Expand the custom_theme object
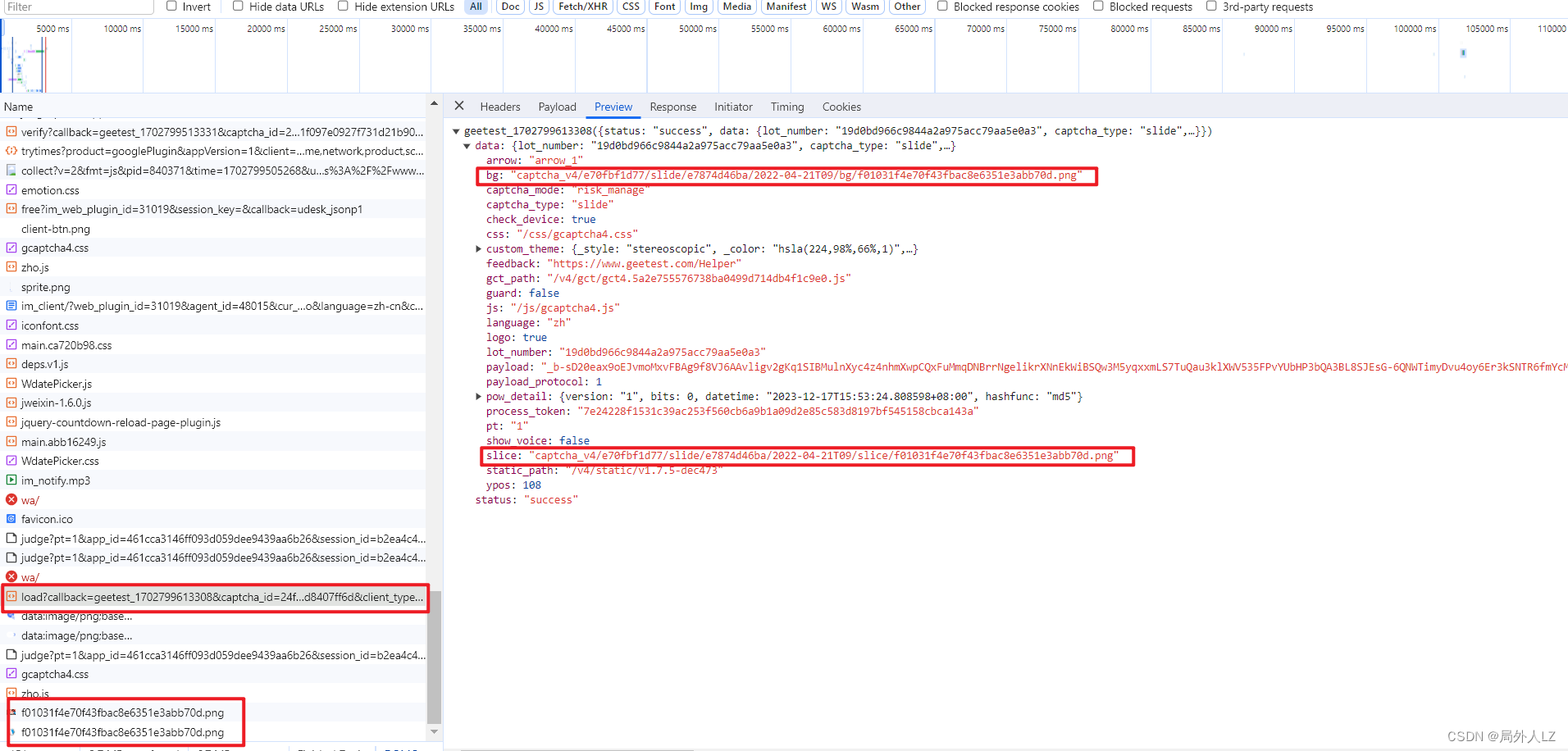1568x751 pixels. click(478, 249)
